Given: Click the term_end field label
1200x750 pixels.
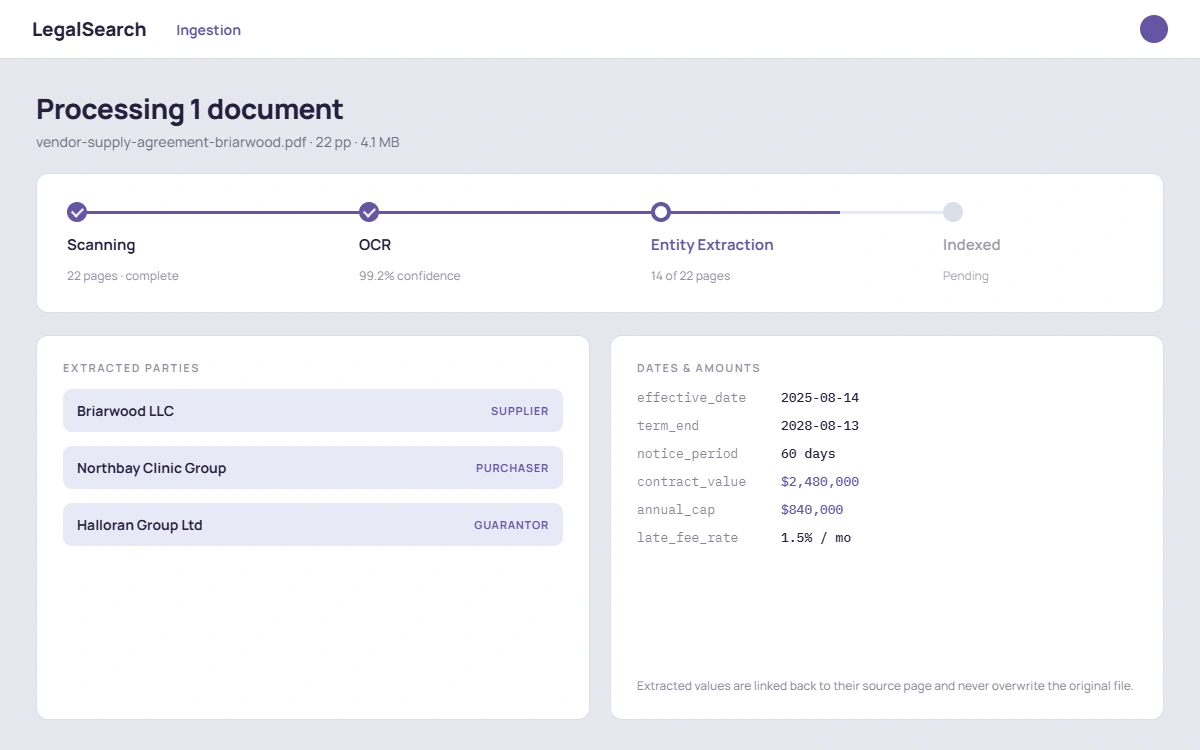Looking at the screenshot, I should pyautogui.click(x=668, y=426).
